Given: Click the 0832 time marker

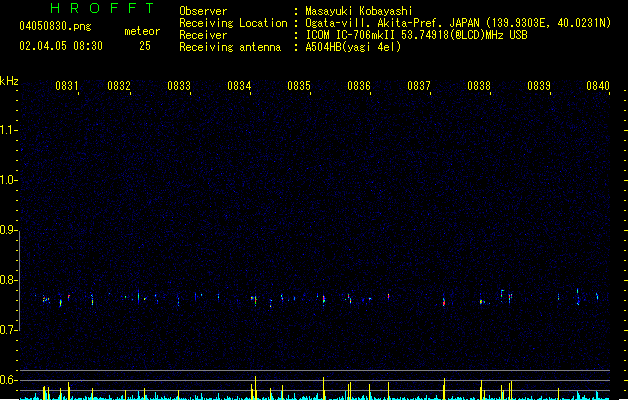Looking at the screenshot, I should [x=119, y=86].
